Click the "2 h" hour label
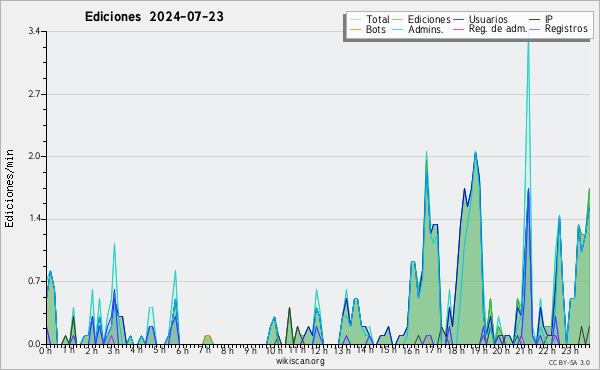 91,350
